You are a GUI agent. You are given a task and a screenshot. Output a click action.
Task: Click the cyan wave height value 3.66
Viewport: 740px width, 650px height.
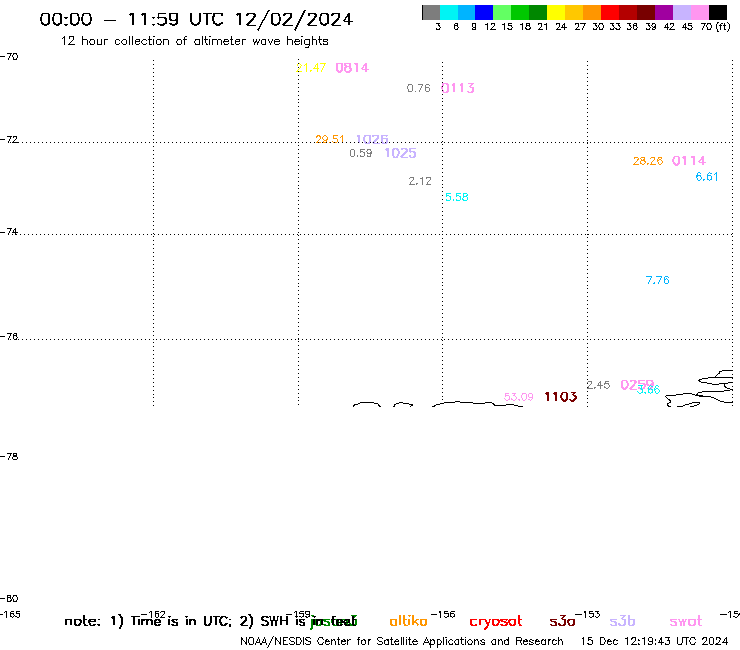(650, 389)
